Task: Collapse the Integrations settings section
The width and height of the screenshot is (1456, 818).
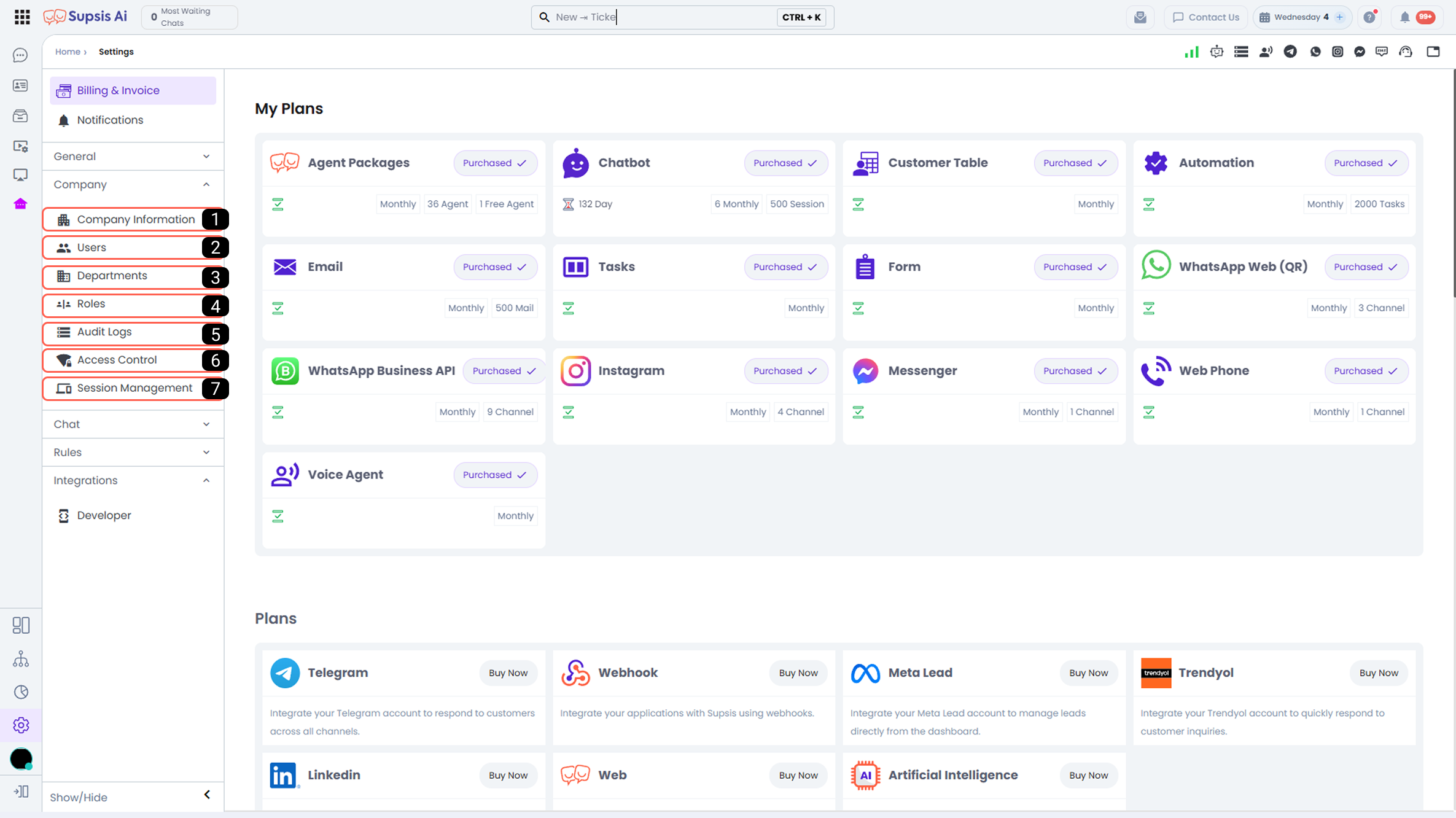Action: 133,481
